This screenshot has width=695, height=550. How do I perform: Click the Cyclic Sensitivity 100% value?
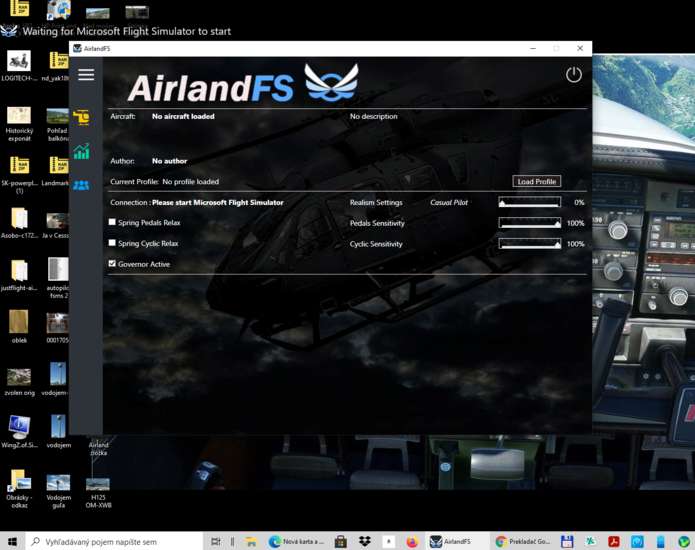click(575, 244)
